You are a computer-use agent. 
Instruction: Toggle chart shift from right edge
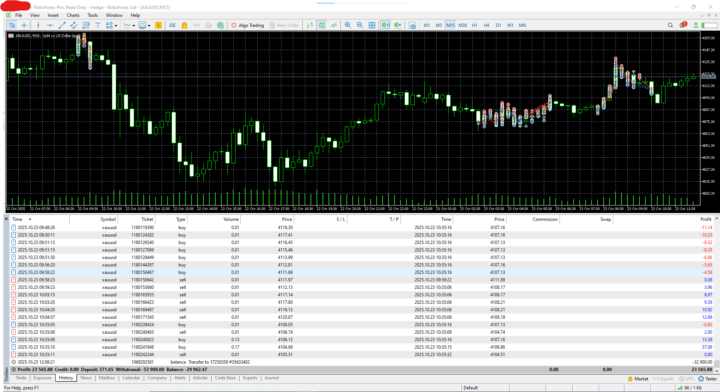tap(398, 25)
